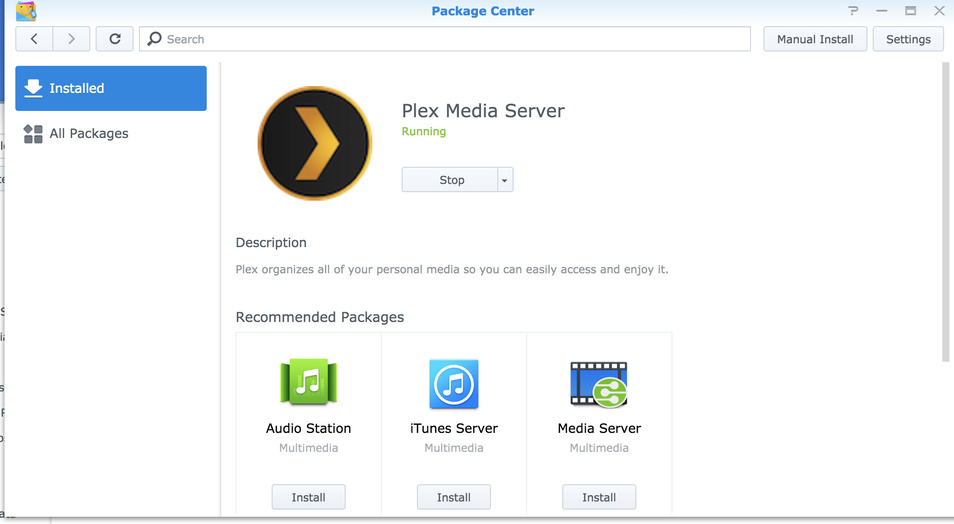Click the Recommended Packages heading

point(319,317)
